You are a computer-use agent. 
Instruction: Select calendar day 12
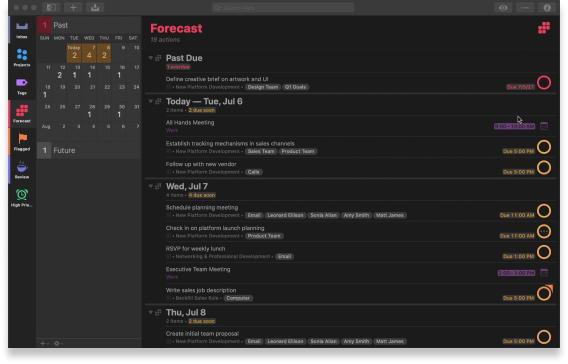59,72
